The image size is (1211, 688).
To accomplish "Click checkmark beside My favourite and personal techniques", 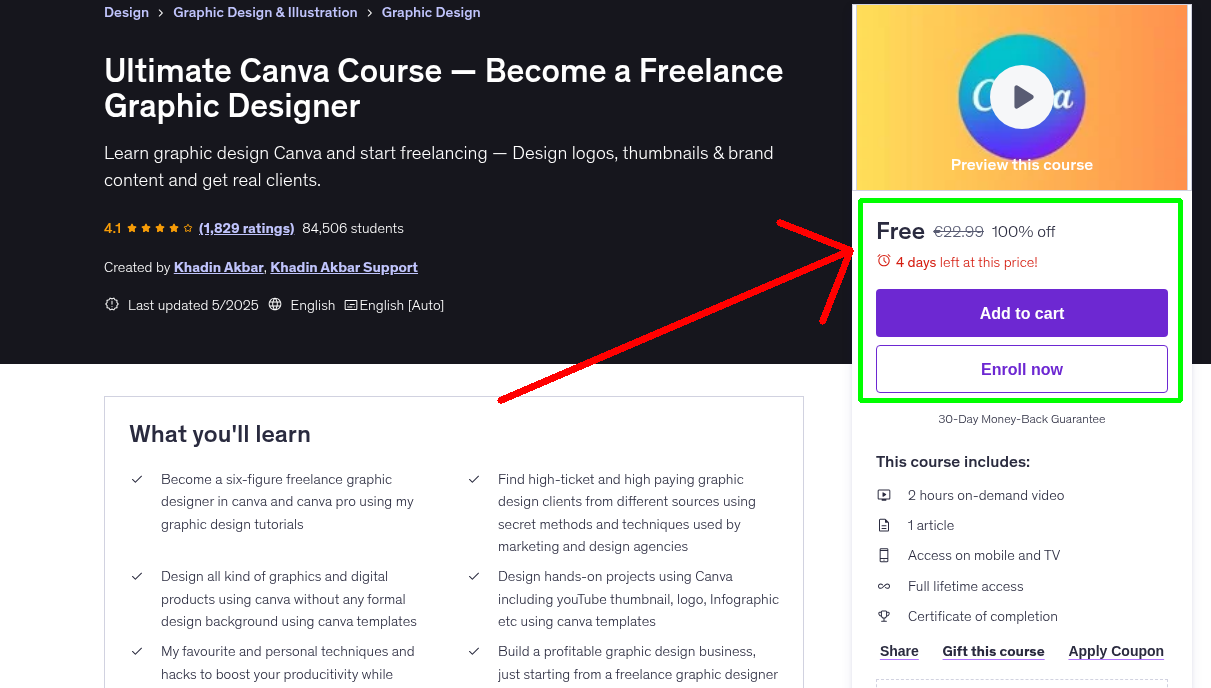I will (137, 652).
